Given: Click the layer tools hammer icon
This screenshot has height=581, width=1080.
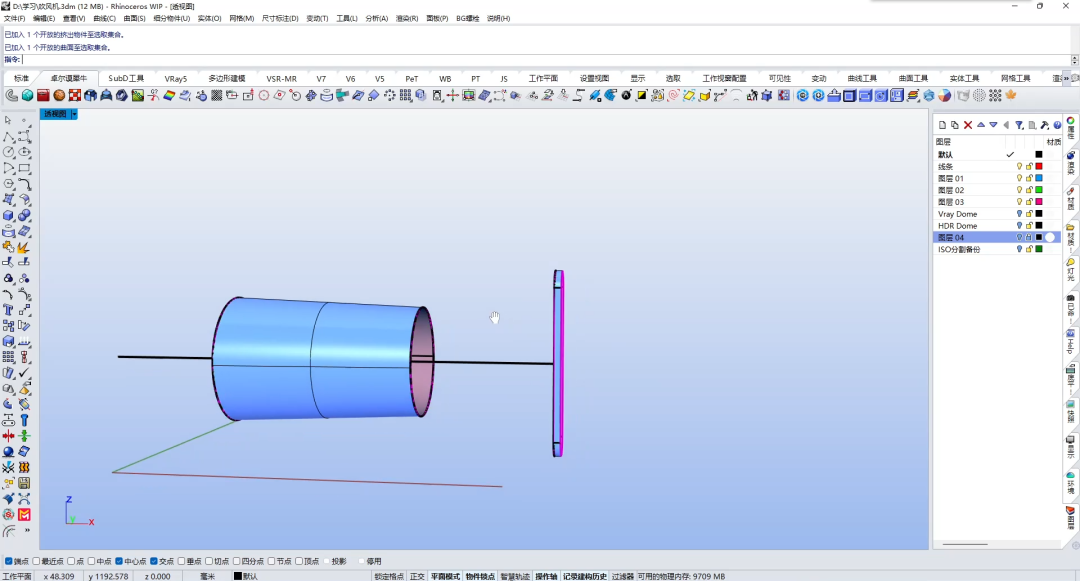Looking at the screenshot, I should coord(1045,125).
